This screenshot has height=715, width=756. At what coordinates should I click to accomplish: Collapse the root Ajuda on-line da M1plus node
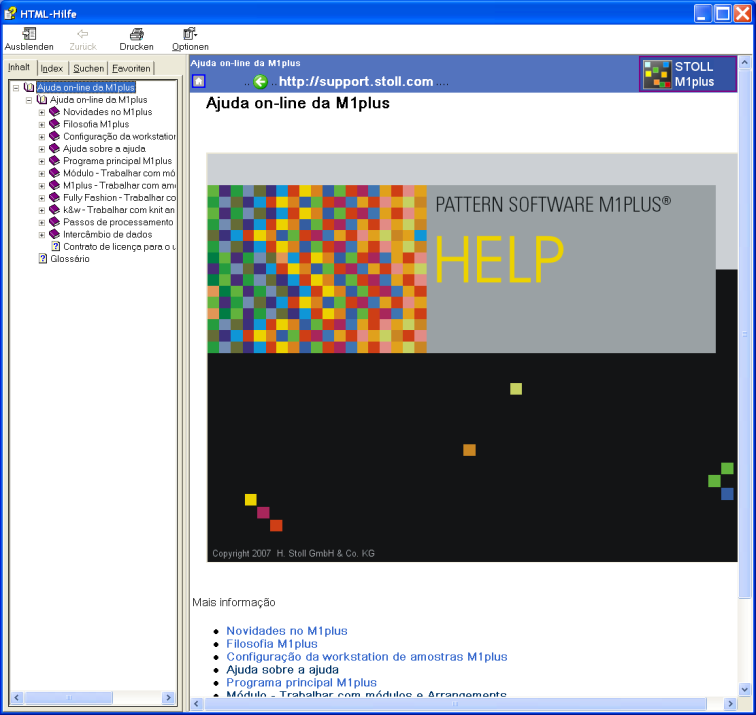click(x=16, y=87)
